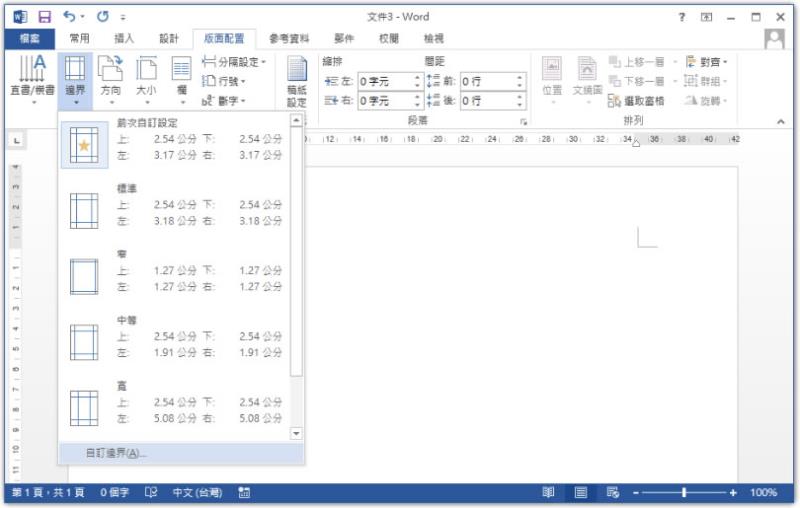
Task: Click the page count 第1頁，共1頁 status
Action: [x=48, y=493]
